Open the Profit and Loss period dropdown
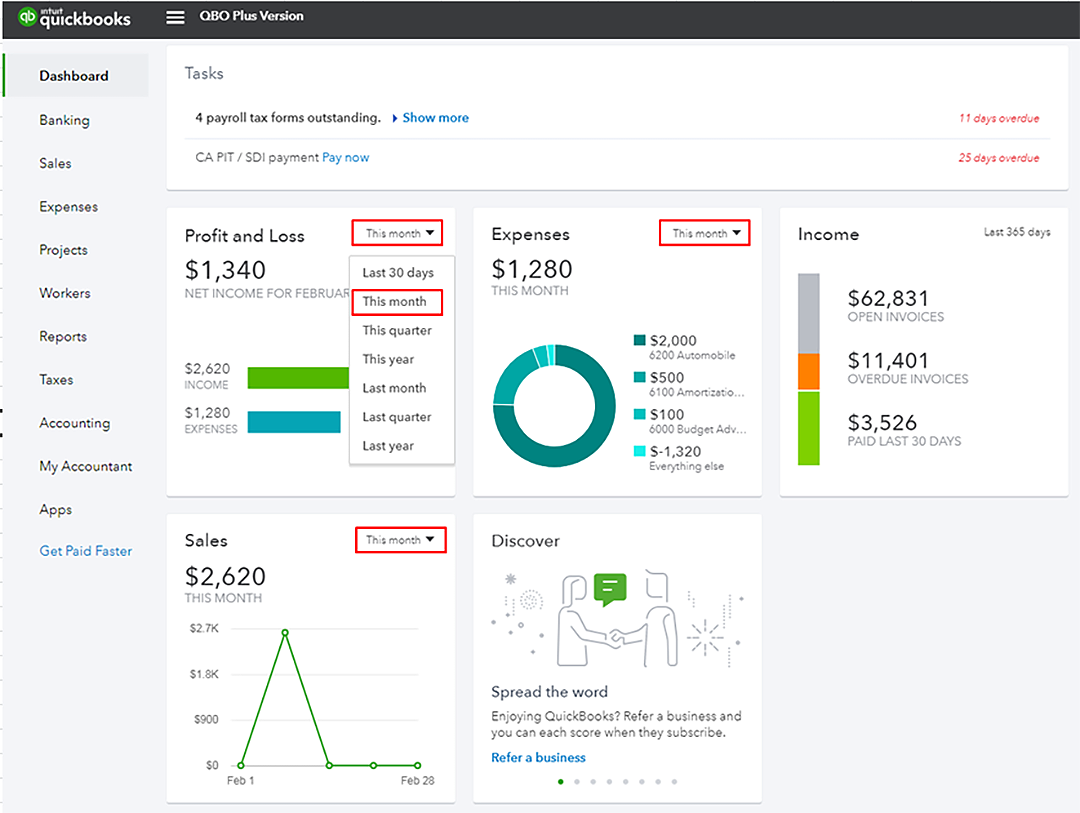The height and width of the screenshot is (813, 1080). tap(398, 234)
